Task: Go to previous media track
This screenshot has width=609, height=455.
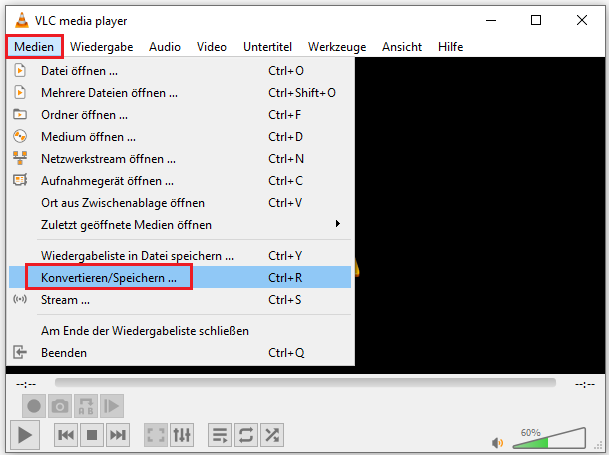Action: pyautogui.click(x=66, y=435)
